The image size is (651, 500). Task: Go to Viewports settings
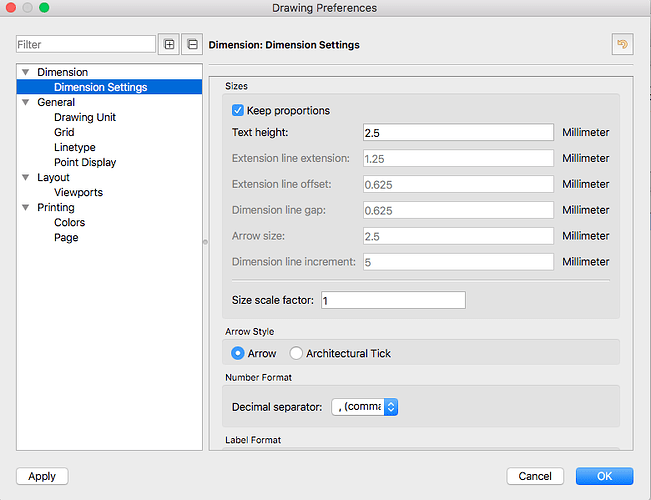click(x=78, y=192)
